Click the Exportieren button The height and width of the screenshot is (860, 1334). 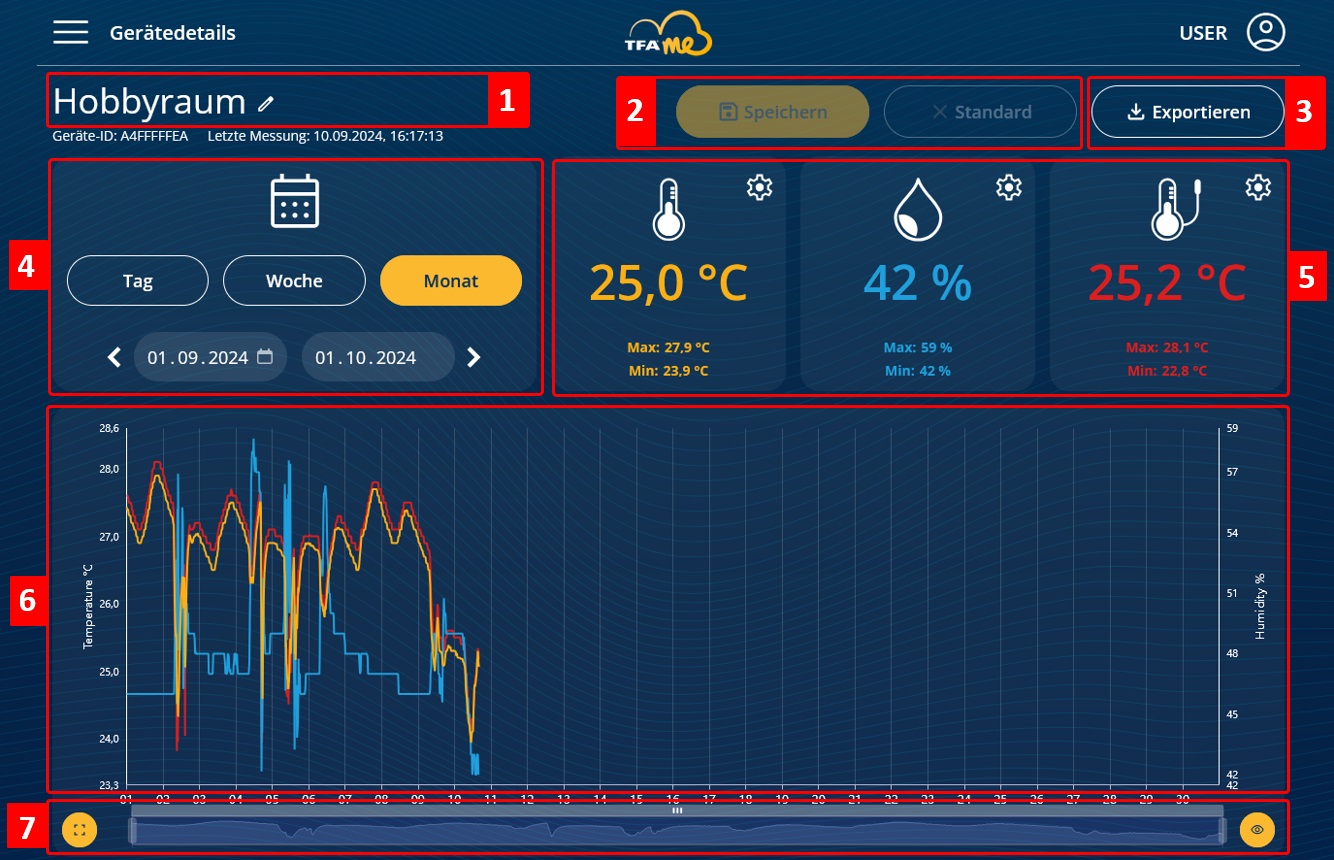point(1187,112)
